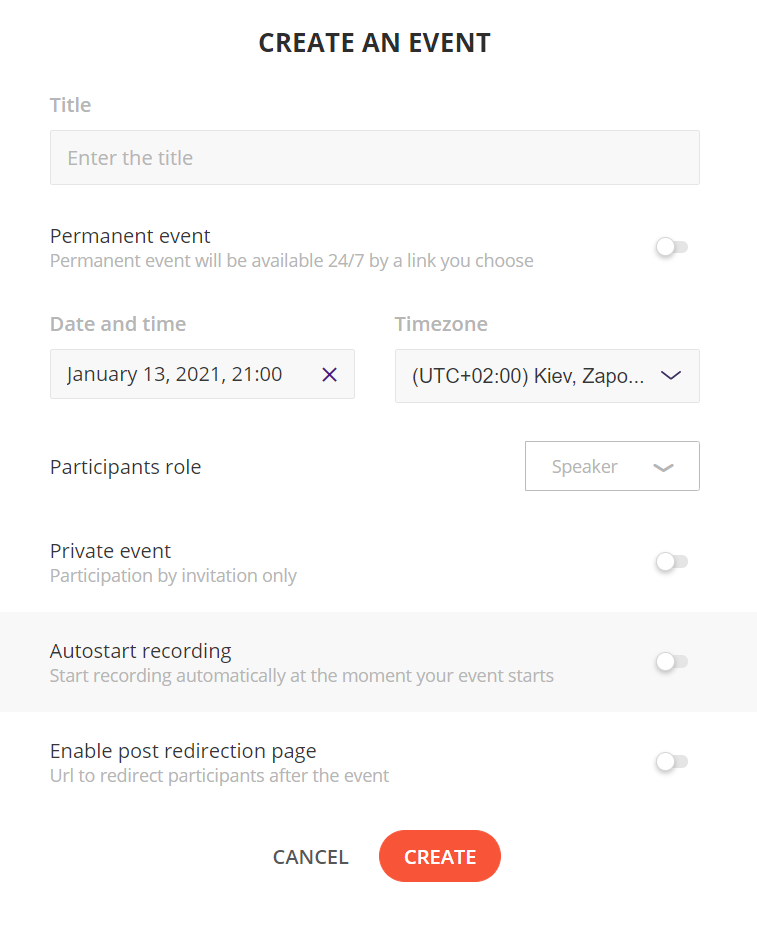Click the Create an Event heading
This screenshot has width=757, height=928.
375,43
